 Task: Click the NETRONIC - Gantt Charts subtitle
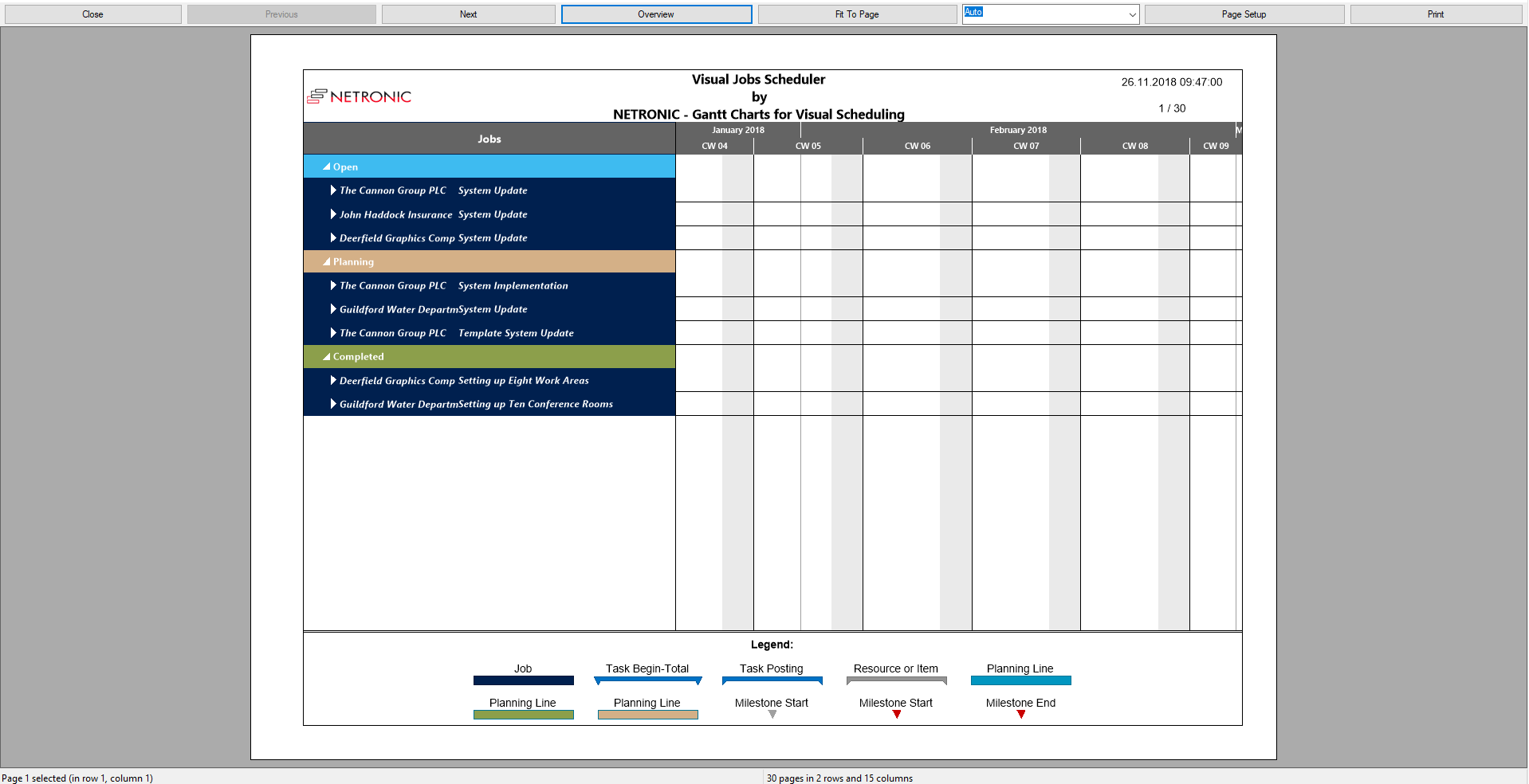(x=758, y=115)
